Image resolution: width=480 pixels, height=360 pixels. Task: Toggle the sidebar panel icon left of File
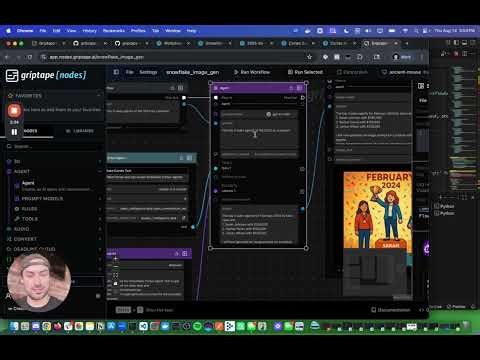pos(116,72)
